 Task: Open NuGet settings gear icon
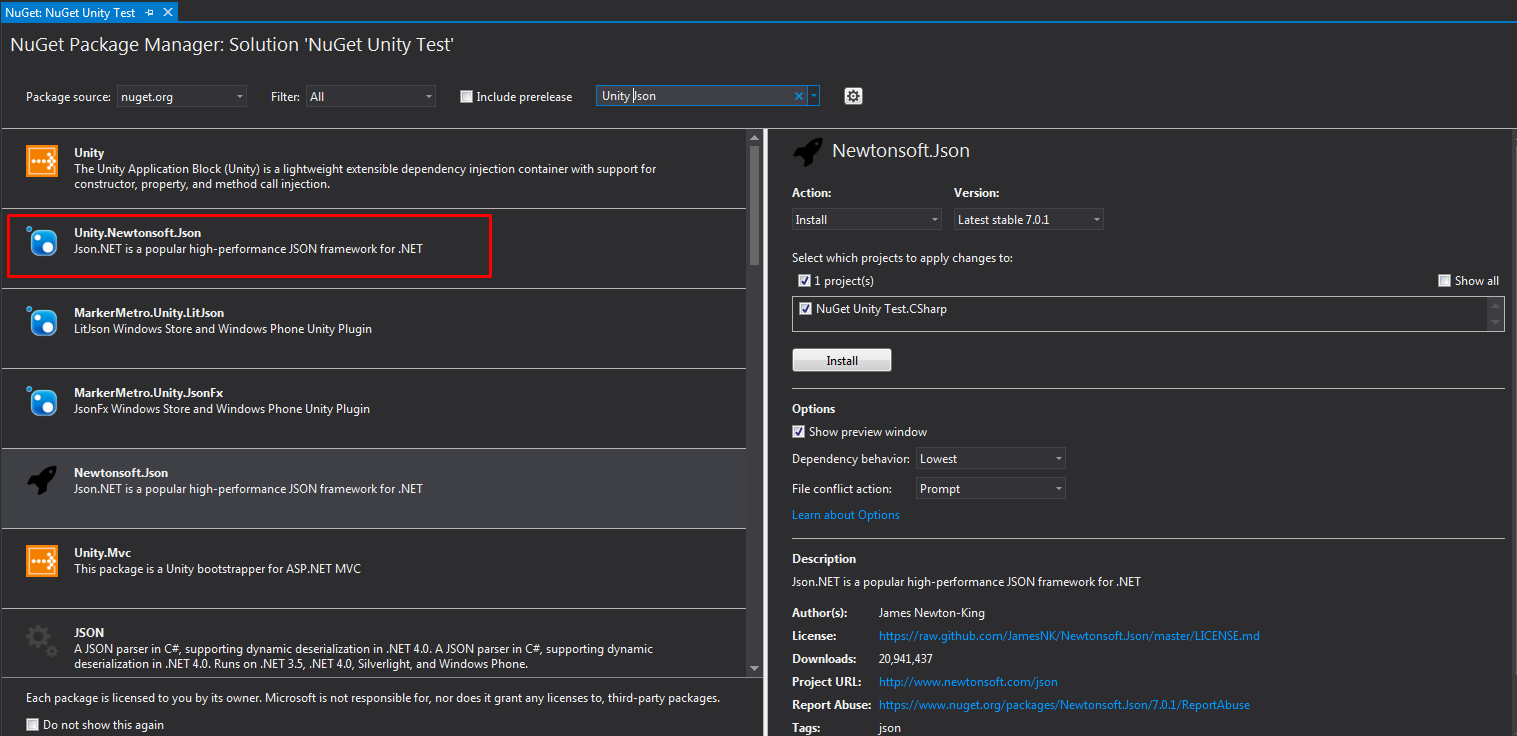(x=853, y=96)
